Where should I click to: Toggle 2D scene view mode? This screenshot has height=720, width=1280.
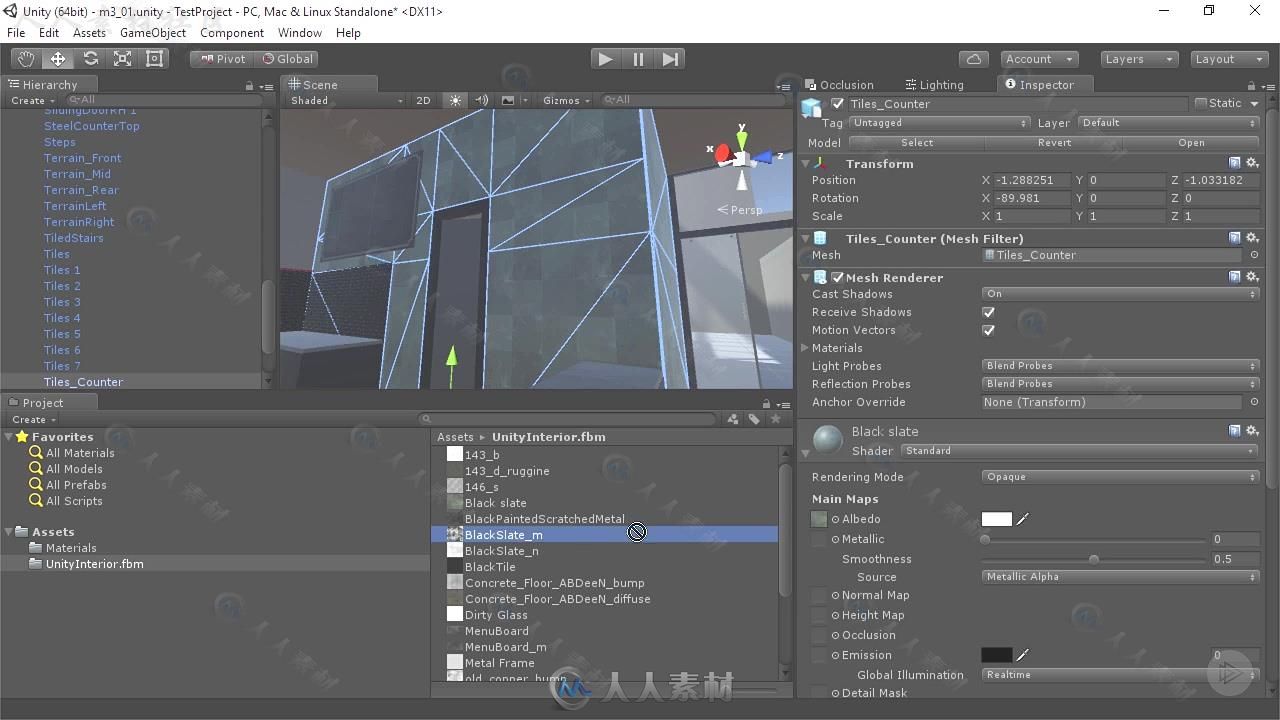point(423,100)
